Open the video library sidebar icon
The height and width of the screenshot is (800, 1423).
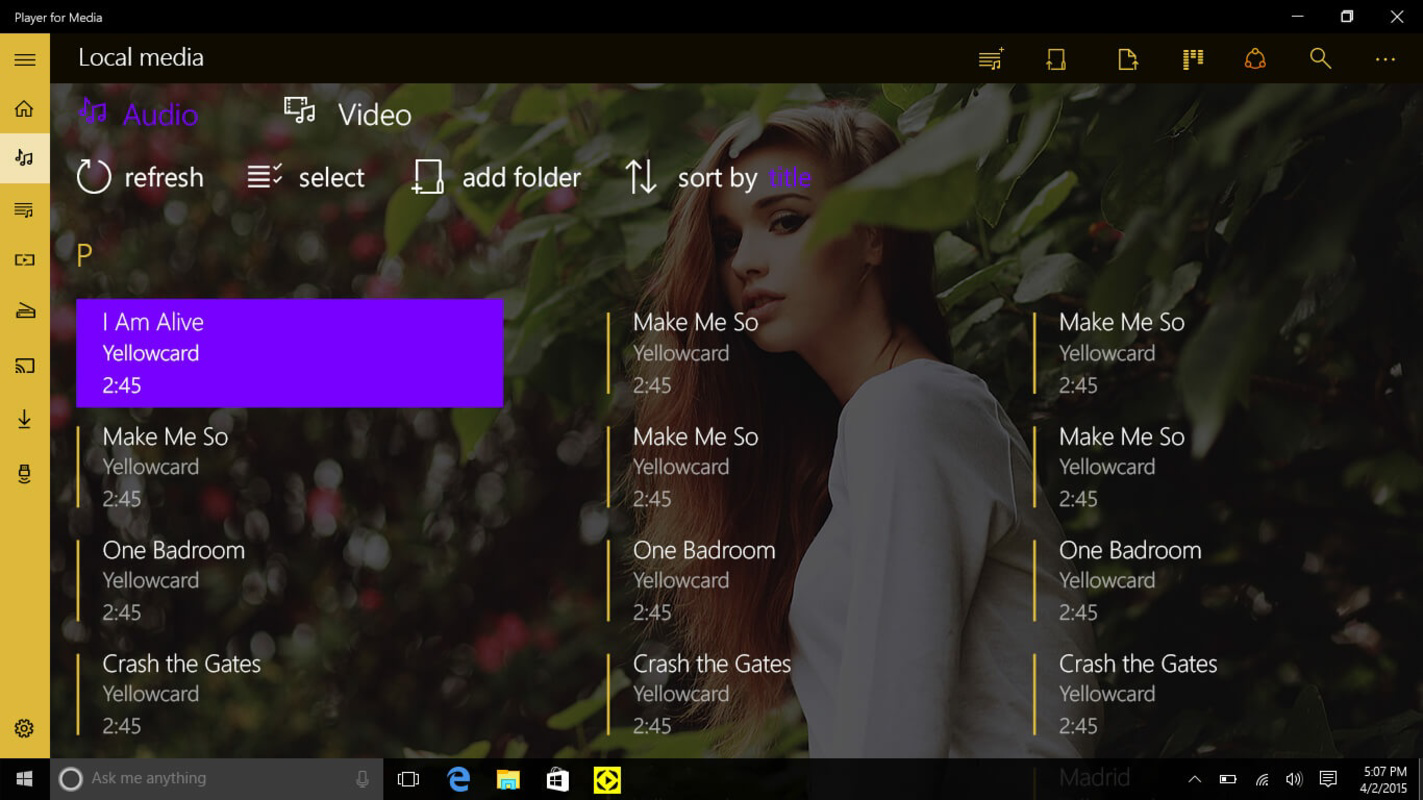click(x=24, y=260)
